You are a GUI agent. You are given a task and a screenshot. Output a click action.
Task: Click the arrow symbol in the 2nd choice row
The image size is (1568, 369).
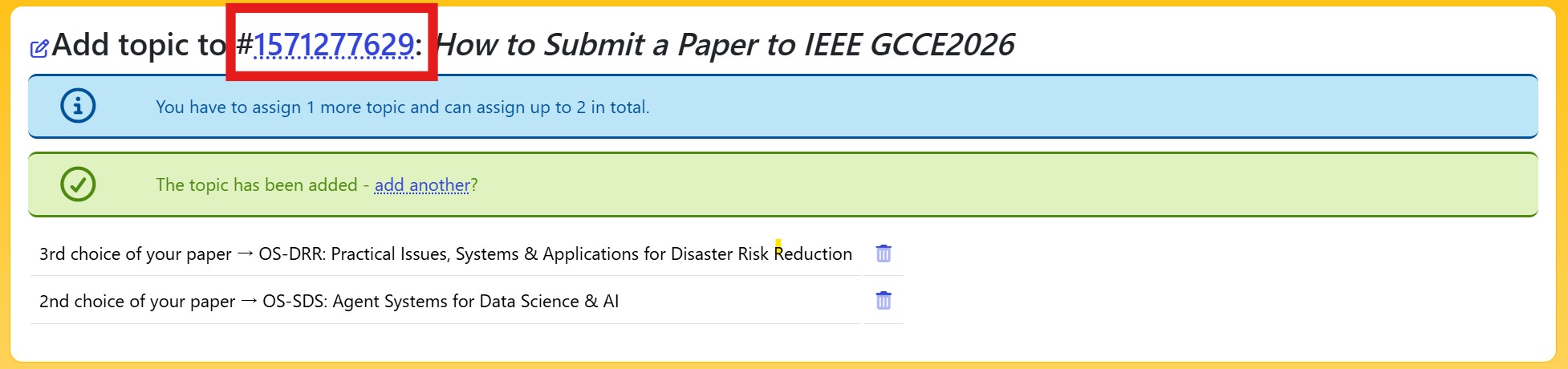(249, 302)
